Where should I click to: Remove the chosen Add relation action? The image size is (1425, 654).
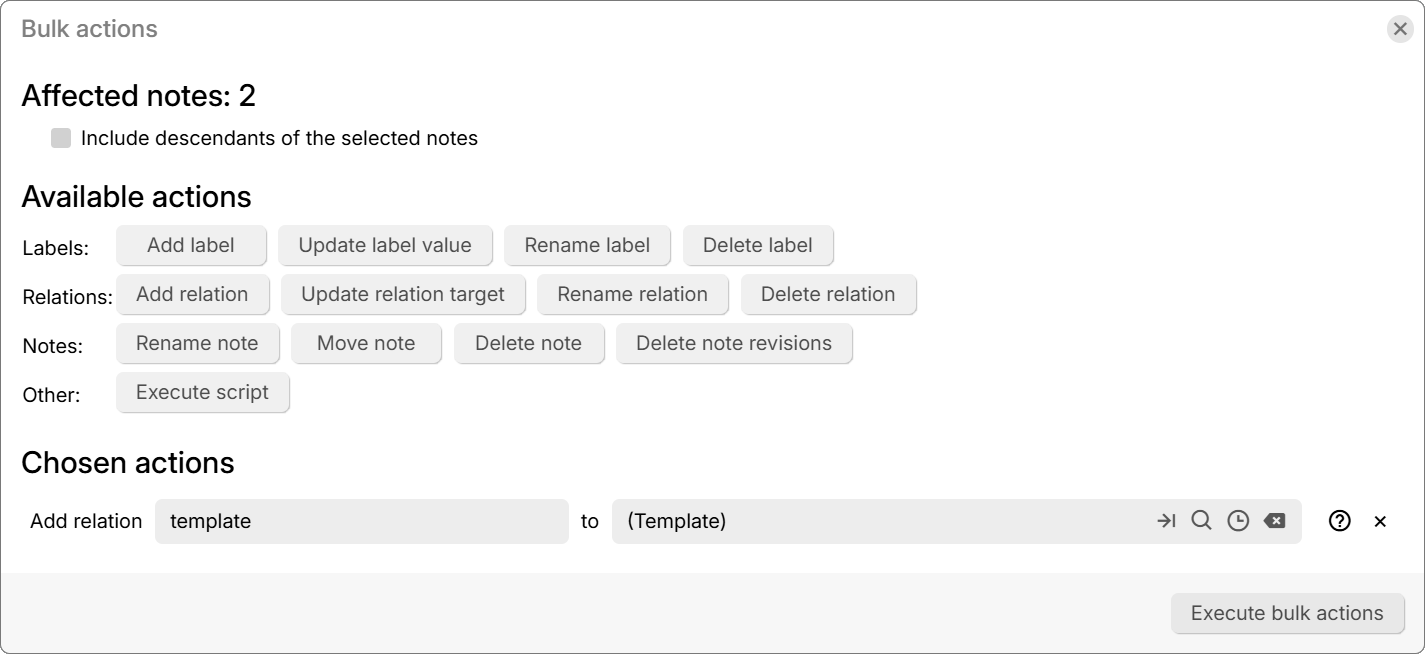(x=1380, y=521)
